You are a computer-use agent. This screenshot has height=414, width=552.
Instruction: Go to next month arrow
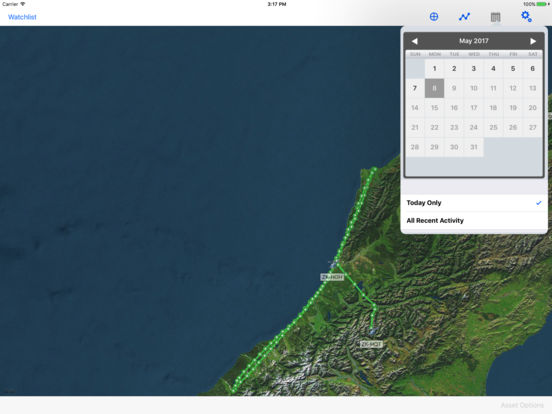tap(533, 41)
